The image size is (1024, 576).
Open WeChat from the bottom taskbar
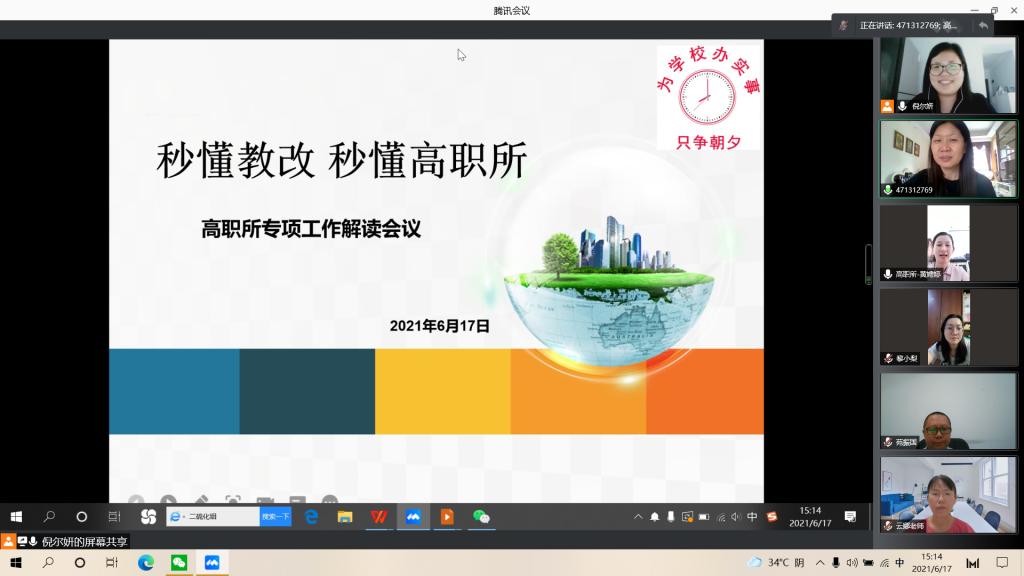pyautogui.click(x=179, y=563)
